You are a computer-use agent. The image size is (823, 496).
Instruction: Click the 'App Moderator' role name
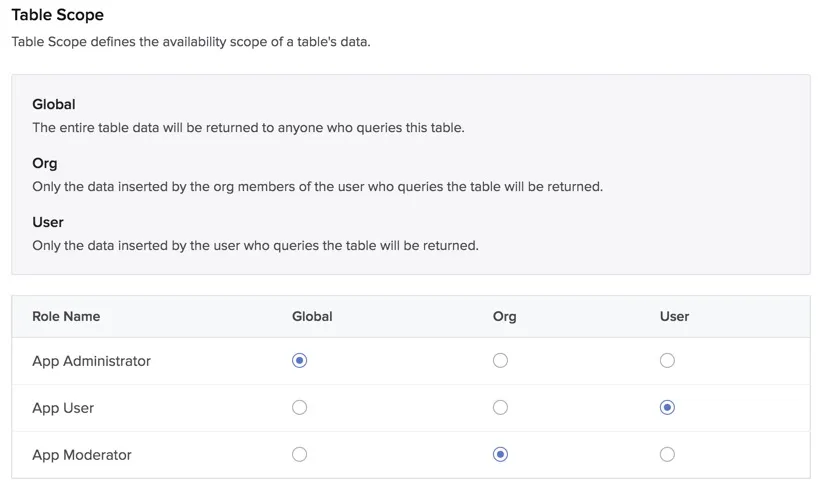tap(82, 455)
